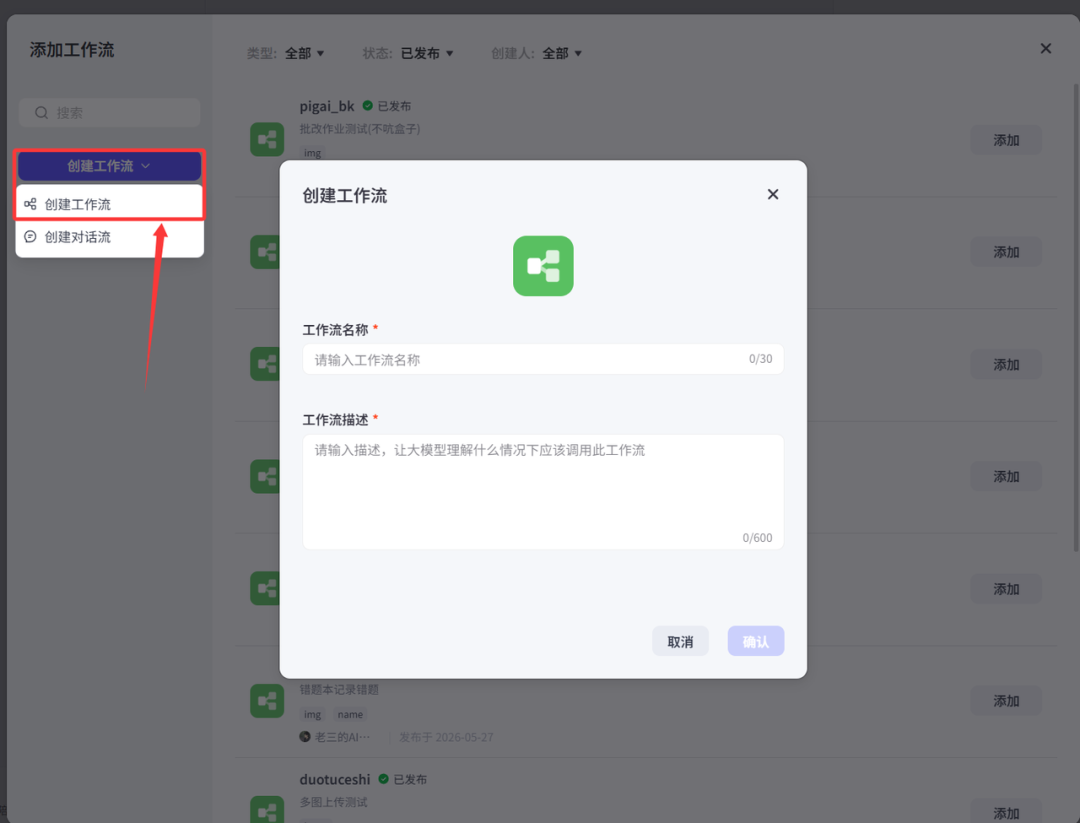
Task: Click the name tag under 错题本记录错题
Action: (350, 714)
